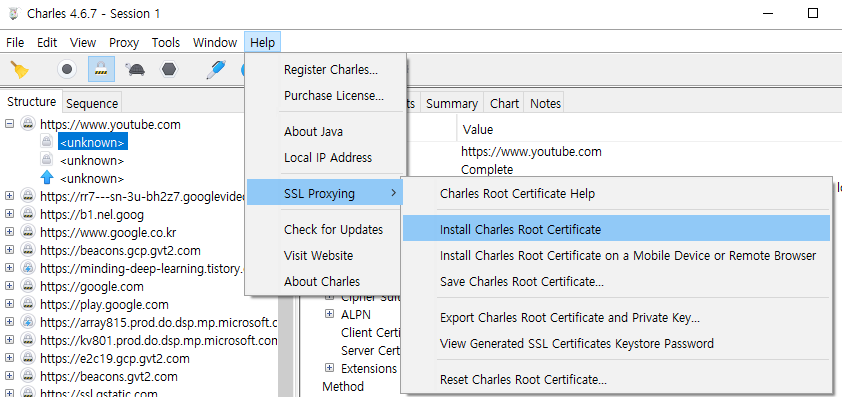Screen dimensions: 842x397
Task: Click the globe icon beside beacons.gvt2.com
Action: tap(27, 376)
